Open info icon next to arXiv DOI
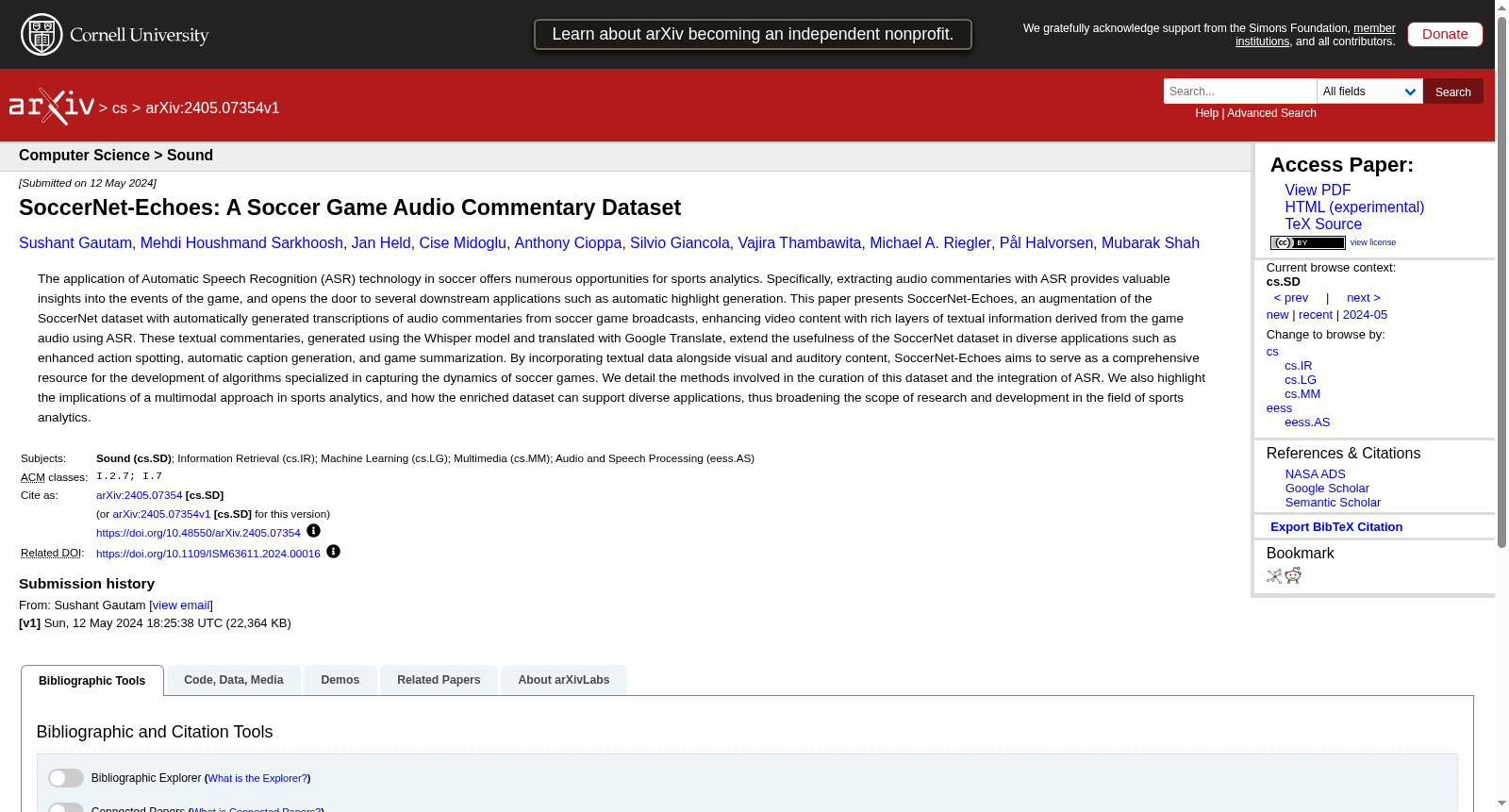 point(313,531)
